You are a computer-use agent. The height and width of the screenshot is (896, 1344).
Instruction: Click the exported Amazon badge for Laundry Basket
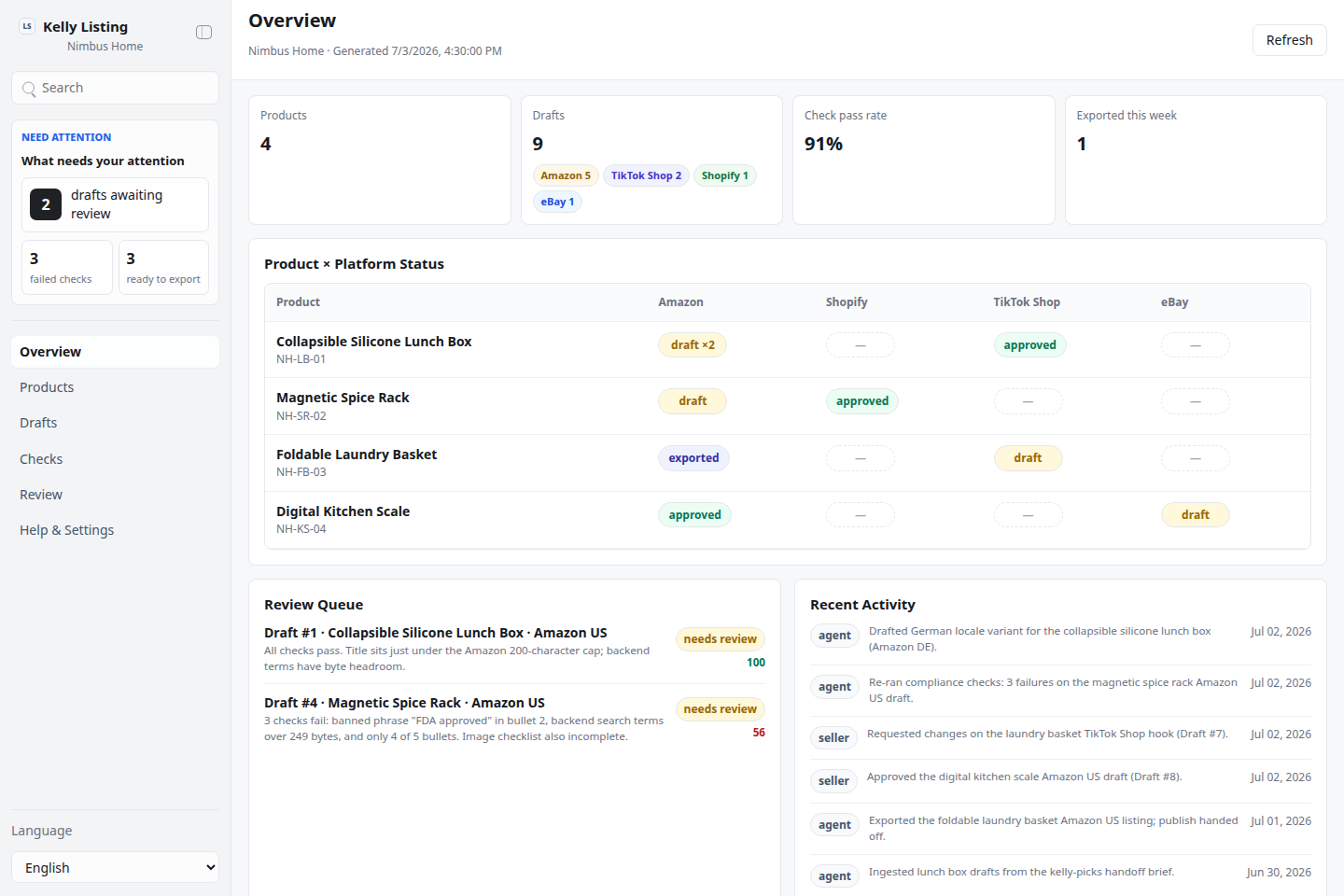point(693,458)
